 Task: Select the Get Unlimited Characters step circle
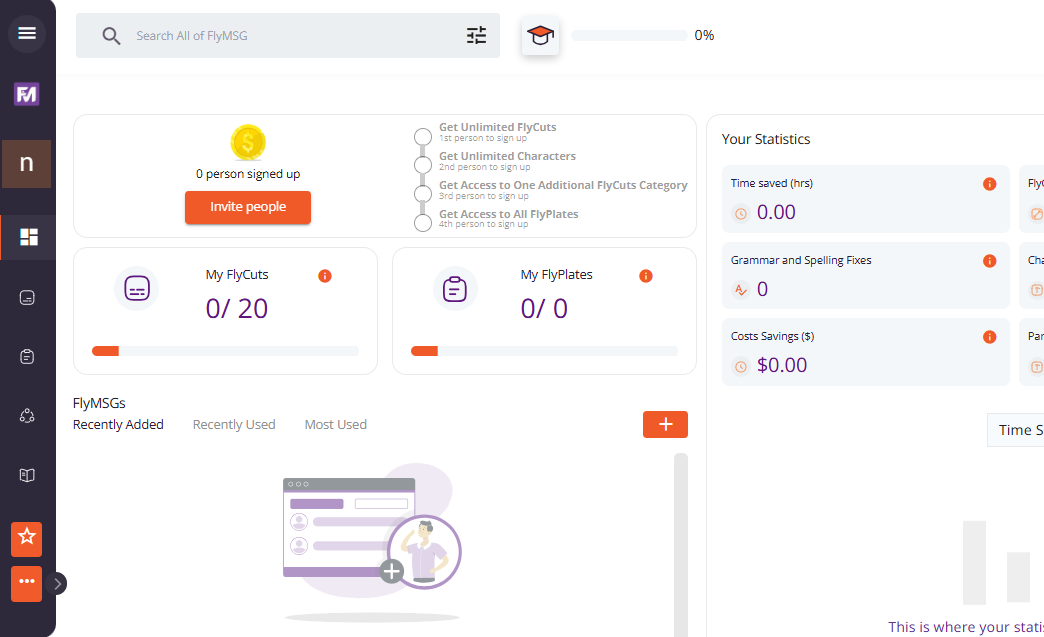(423, 164)
